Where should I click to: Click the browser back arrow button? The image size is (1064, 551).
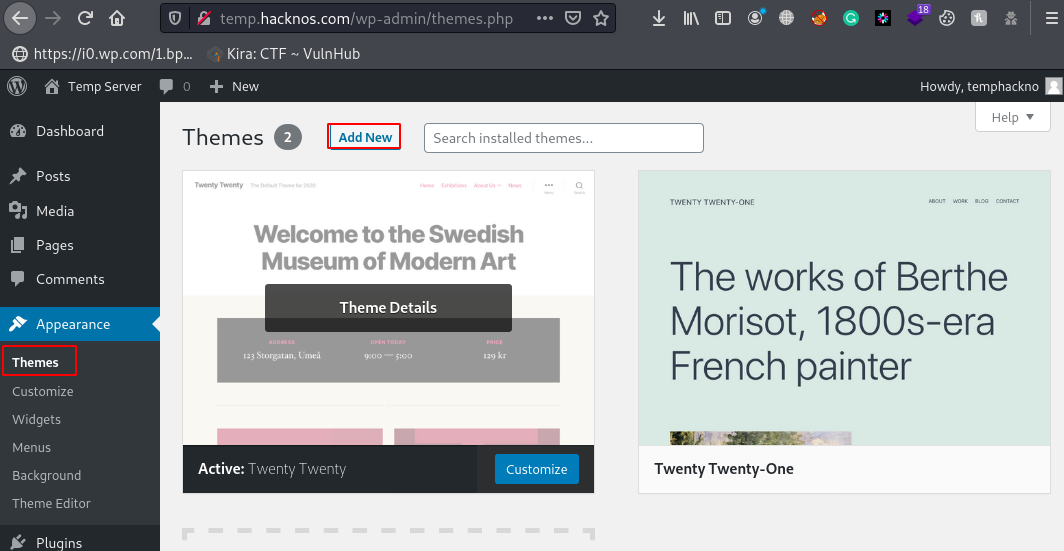point(20,18)
